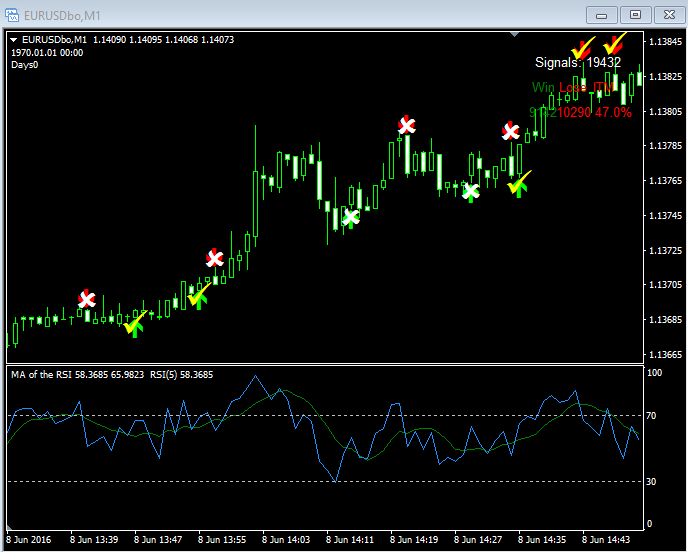Click the red X lose mark above the 14:19 candles
This screenshot has width=688, height=552.
click(407, 125)
